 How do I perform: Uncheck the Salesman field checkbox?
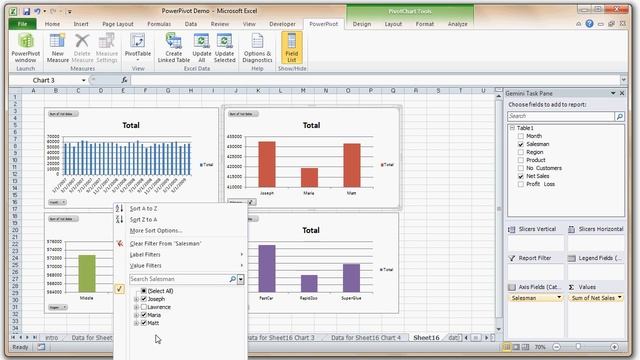click(520, 144)
